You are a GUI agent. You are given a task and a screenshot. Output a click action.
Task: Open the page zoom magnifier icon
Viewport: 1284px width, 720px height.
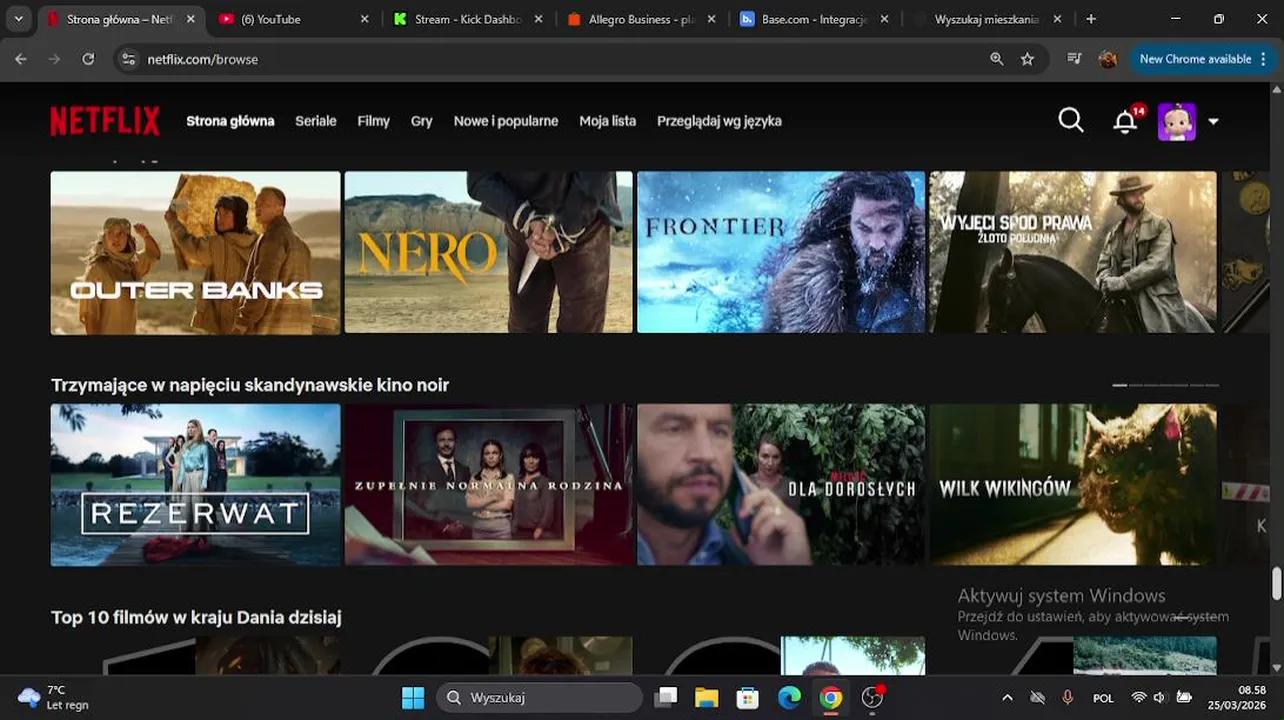pos(997,59)
